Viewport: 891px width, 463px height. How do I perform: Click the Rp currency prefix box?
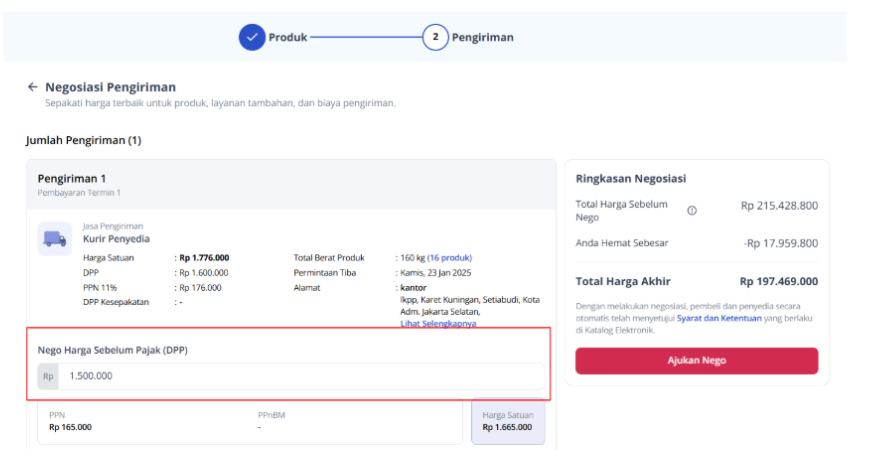(x=48, y=376)
